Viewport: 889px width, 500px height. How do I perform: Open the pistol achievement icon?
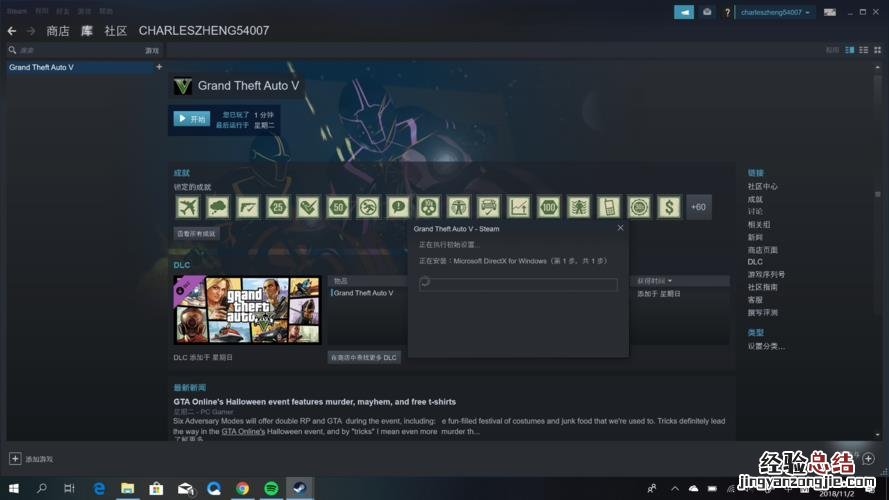(248, 207)
